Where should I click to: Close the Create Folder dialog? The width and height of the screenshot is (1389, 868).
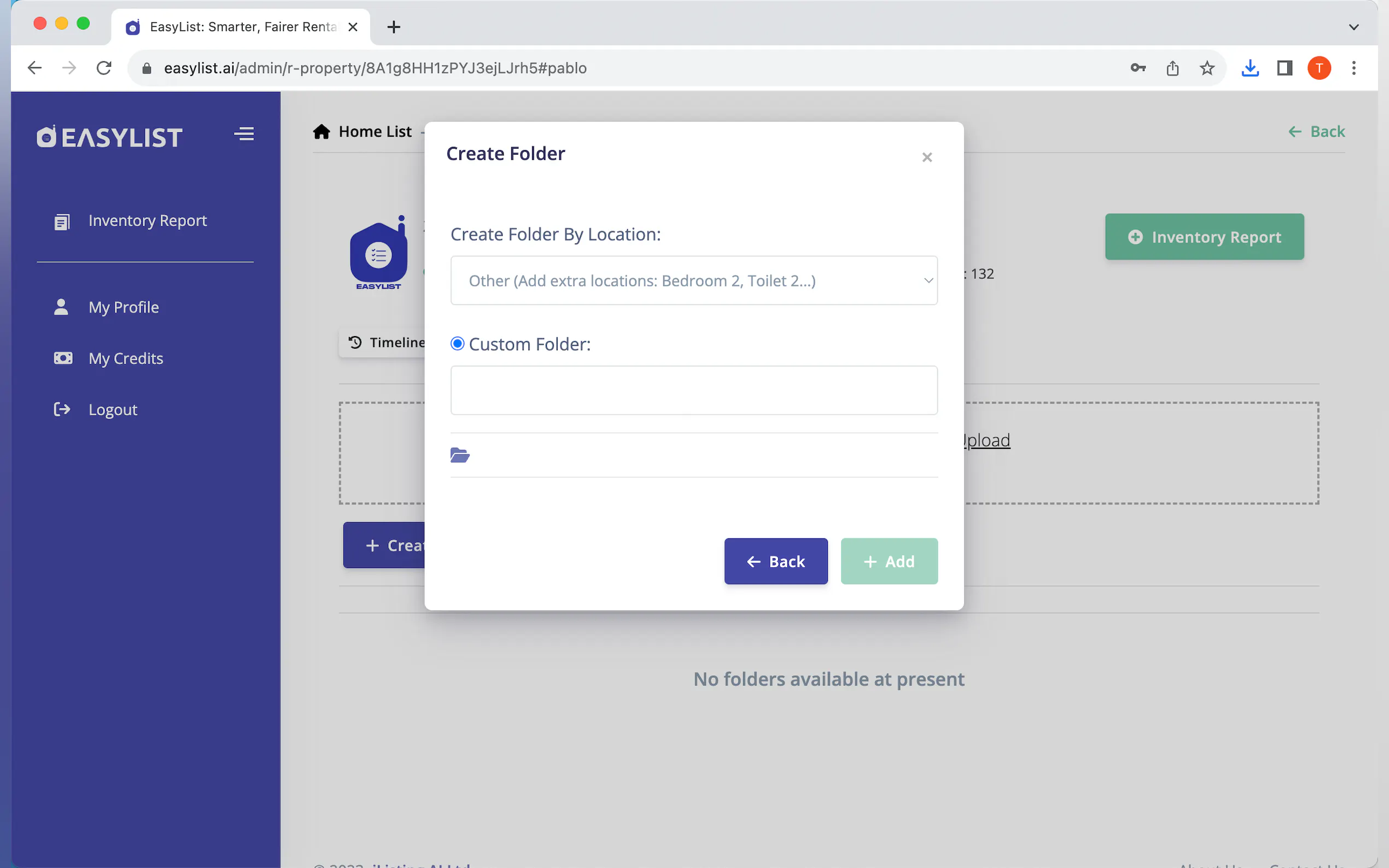(x=927, y=157)
